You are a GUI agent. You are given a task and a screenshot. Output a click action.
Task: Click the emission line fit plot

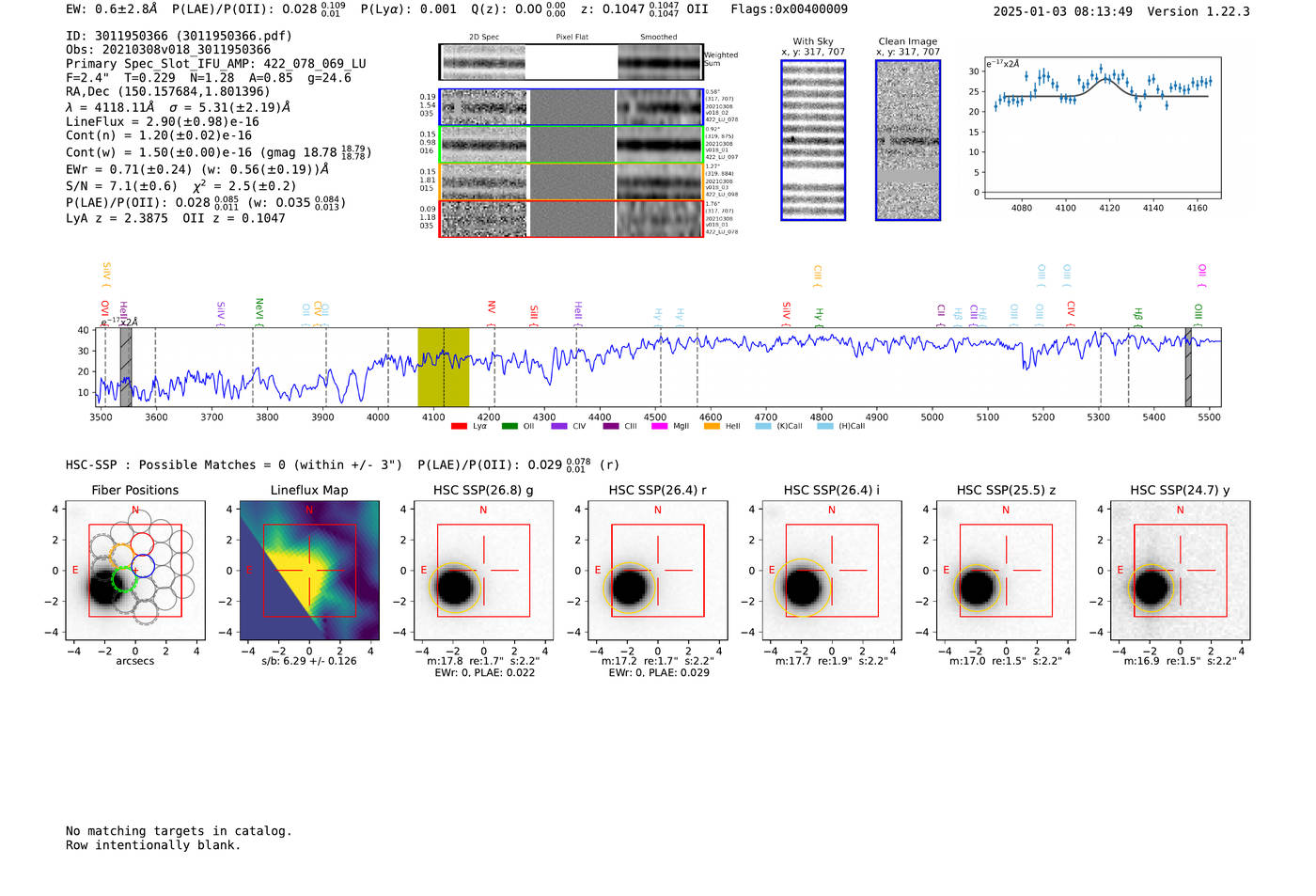(1102, 129)
